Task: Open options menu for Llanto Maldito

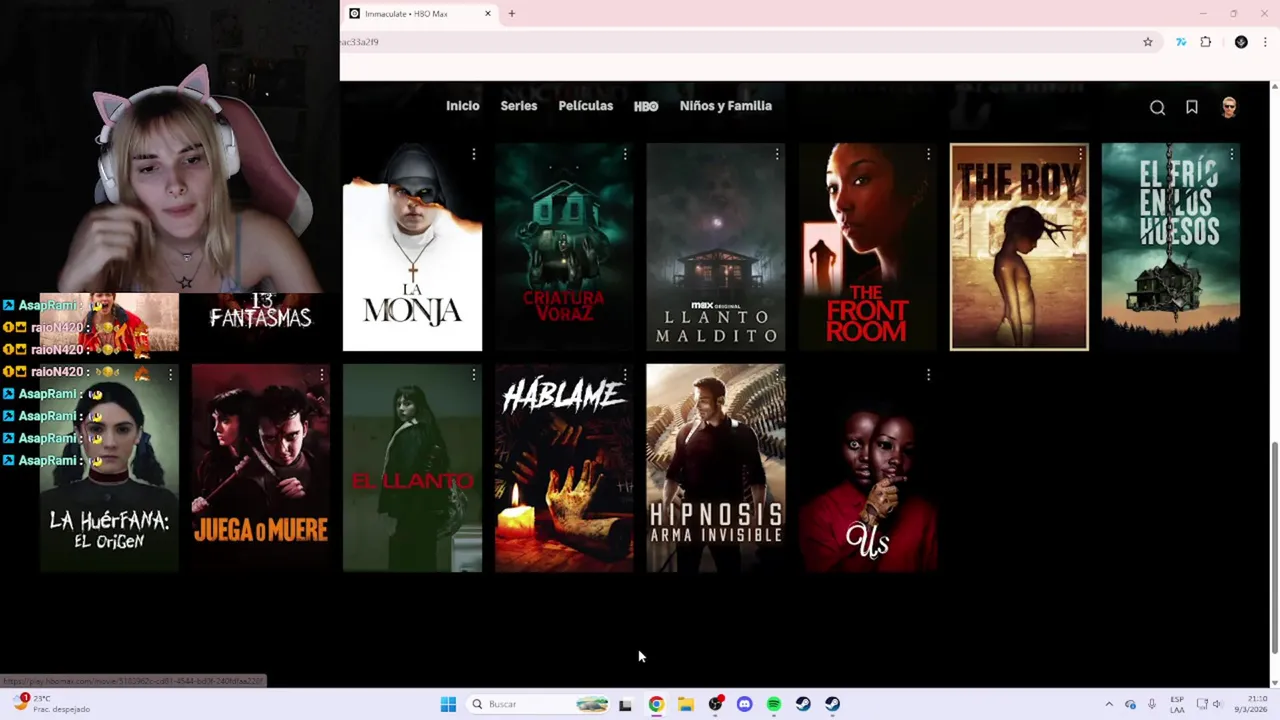Action: 777,154
